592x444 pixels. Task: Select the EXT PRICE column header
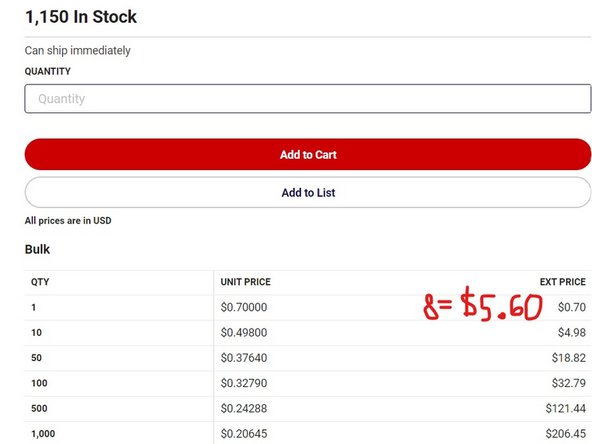(x=563, y=282)
